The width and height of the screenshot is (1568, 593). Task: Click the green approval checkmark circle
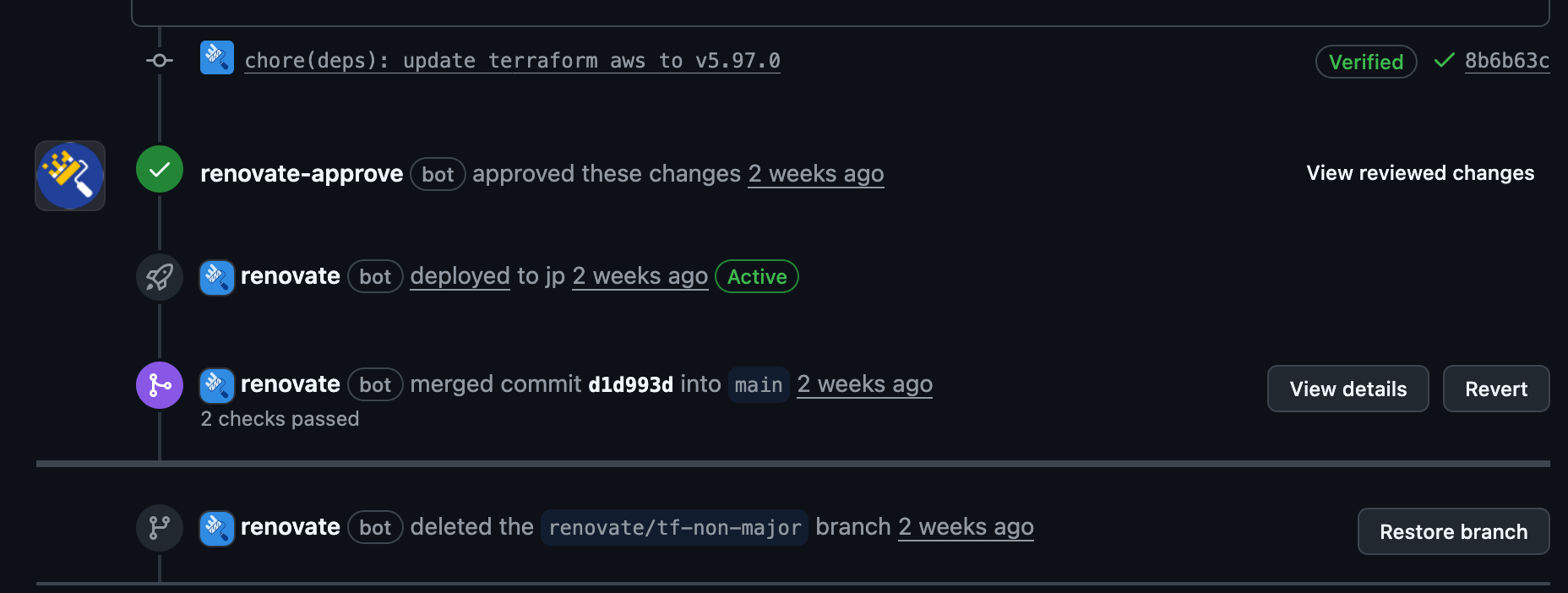point(159,169)
